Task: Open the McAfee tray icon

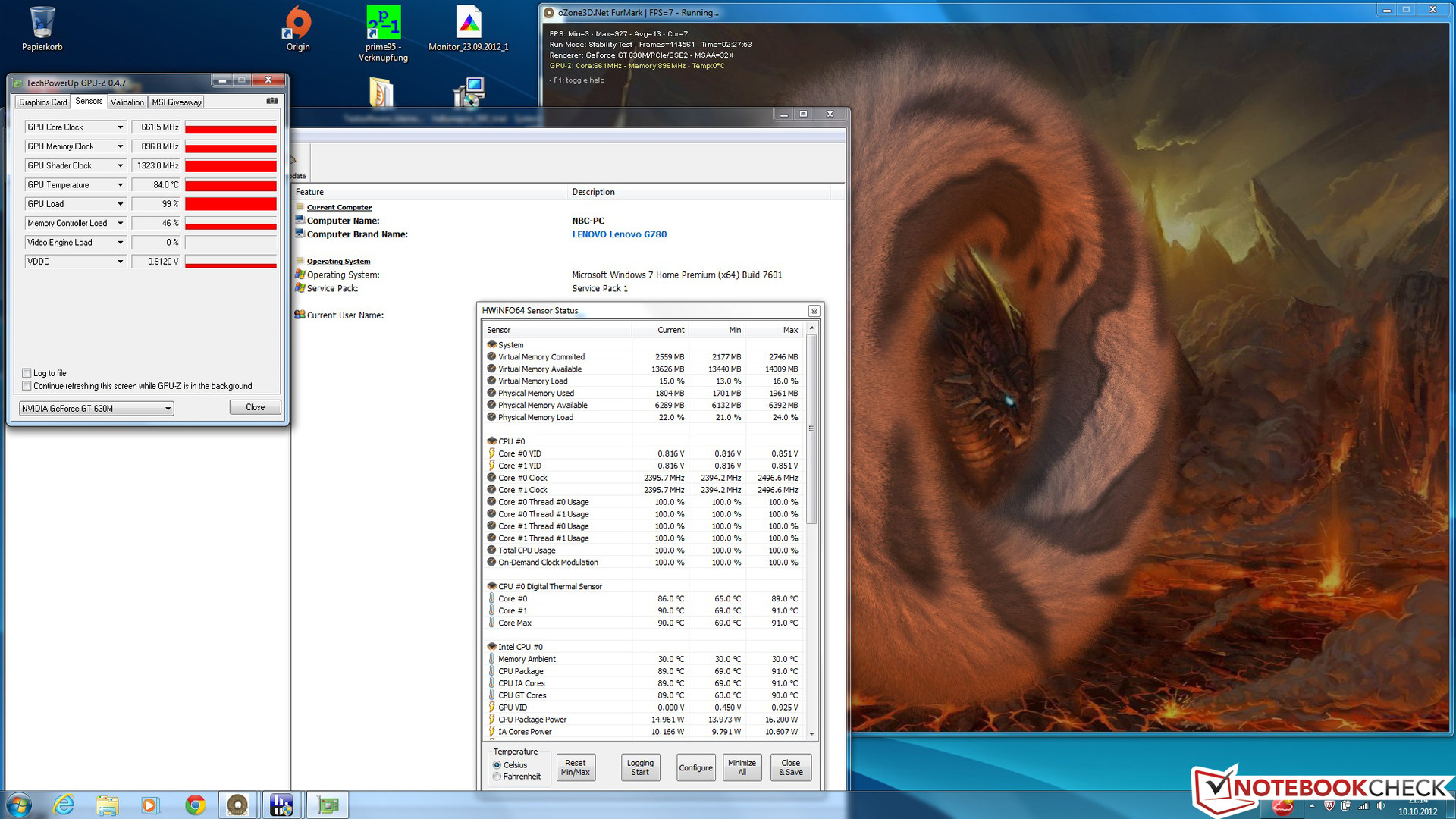Action: click(1329, 805)
